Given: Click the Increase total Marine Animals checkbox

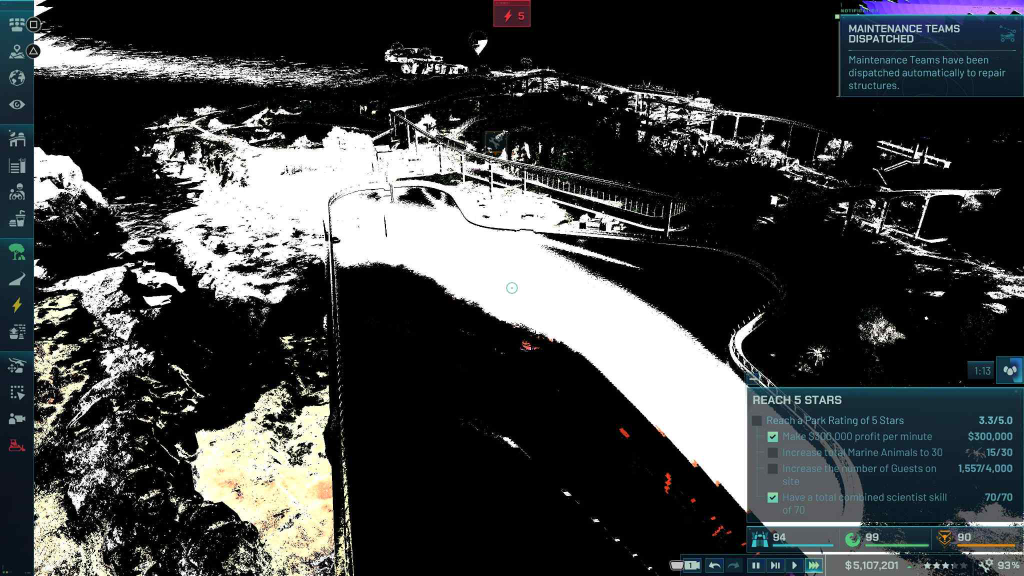Looking at the screenshot, I should [x=773, y=453].
